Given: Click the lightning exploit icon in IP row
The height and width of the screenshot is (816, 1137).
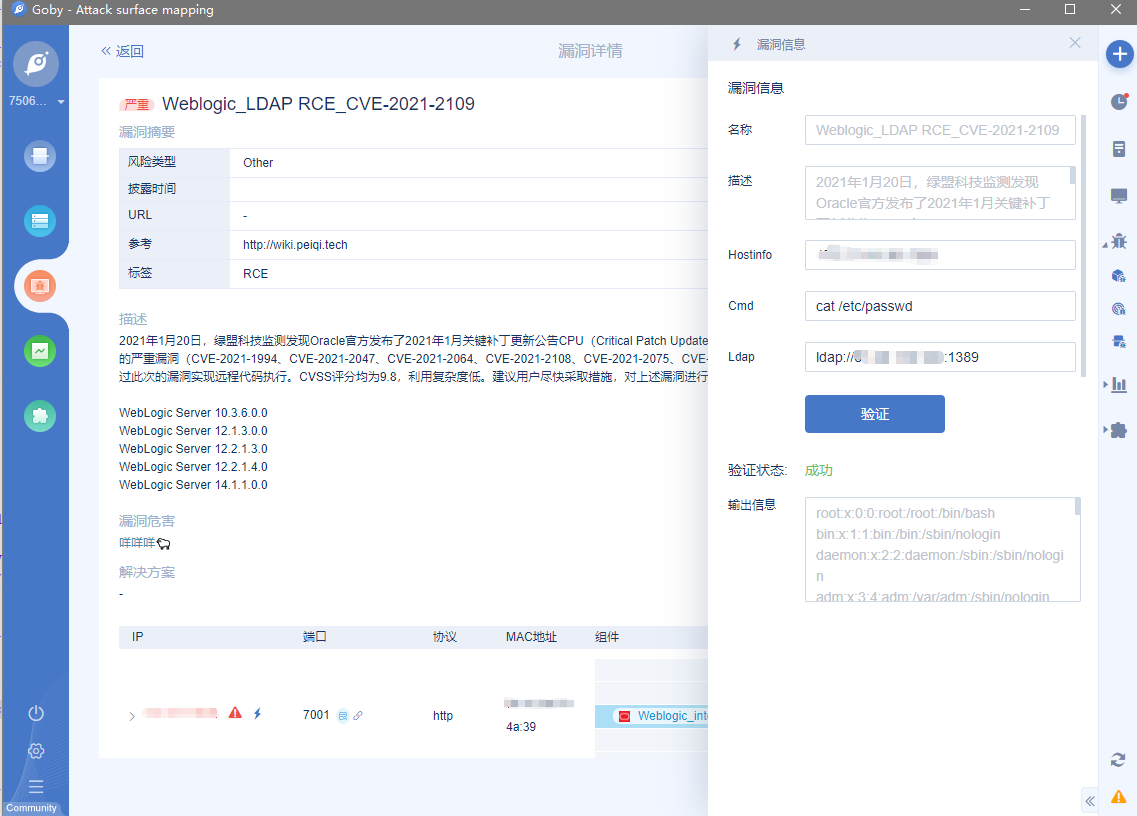Looking at the screenshot, I should click(x=257, y=714).
